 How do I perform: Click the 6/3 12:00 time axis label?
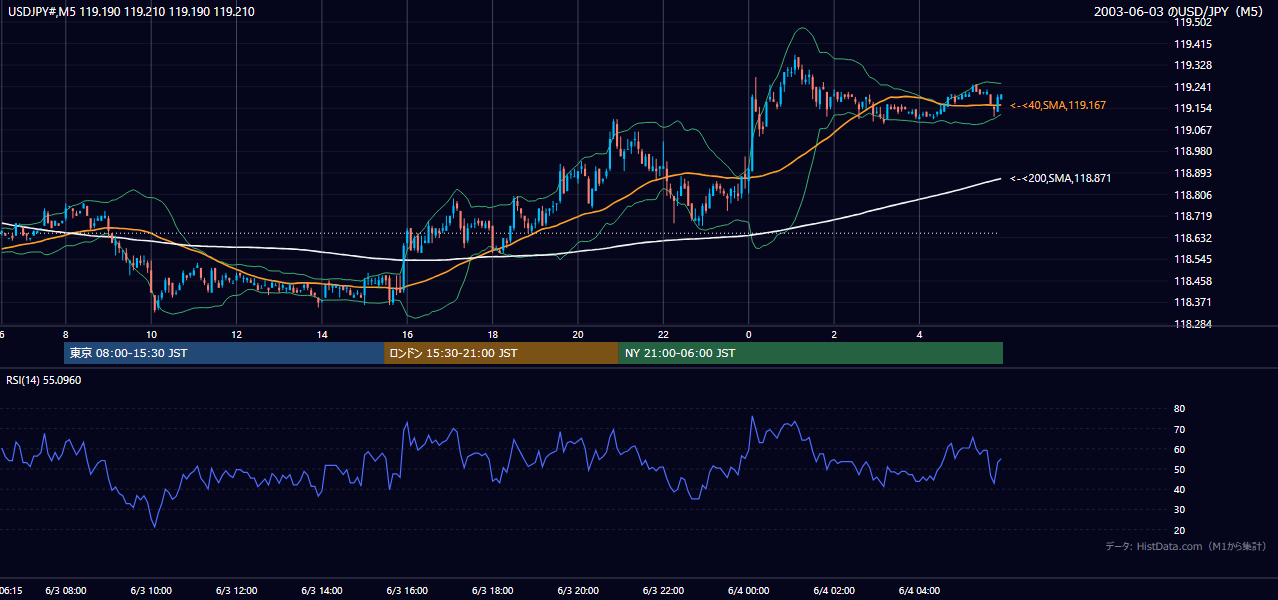tap(237, 590)
